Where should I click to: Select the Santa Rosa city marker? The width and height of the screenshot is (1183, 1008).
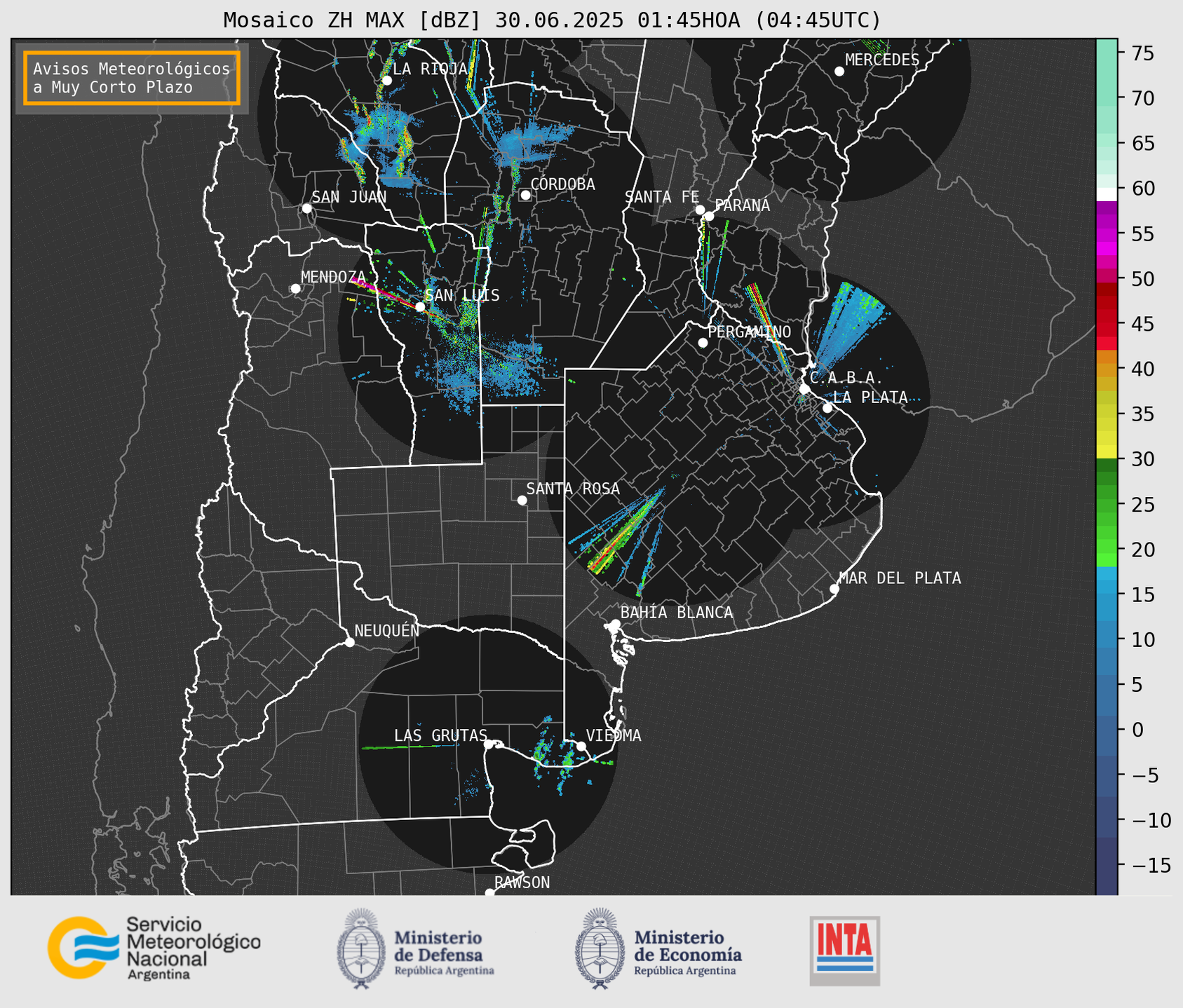[x=522, y=500]
